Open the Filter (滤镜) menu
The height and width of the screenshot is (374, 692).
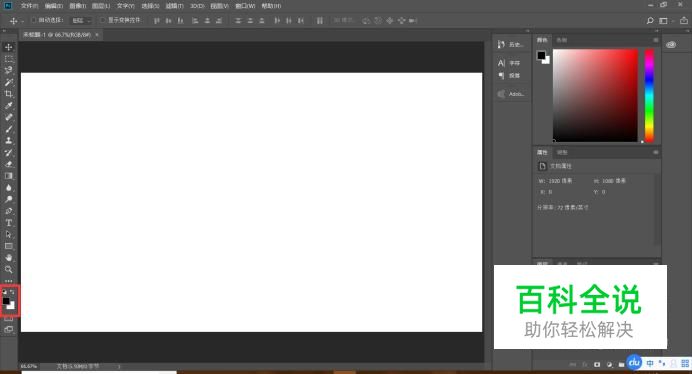click(174, 6)
